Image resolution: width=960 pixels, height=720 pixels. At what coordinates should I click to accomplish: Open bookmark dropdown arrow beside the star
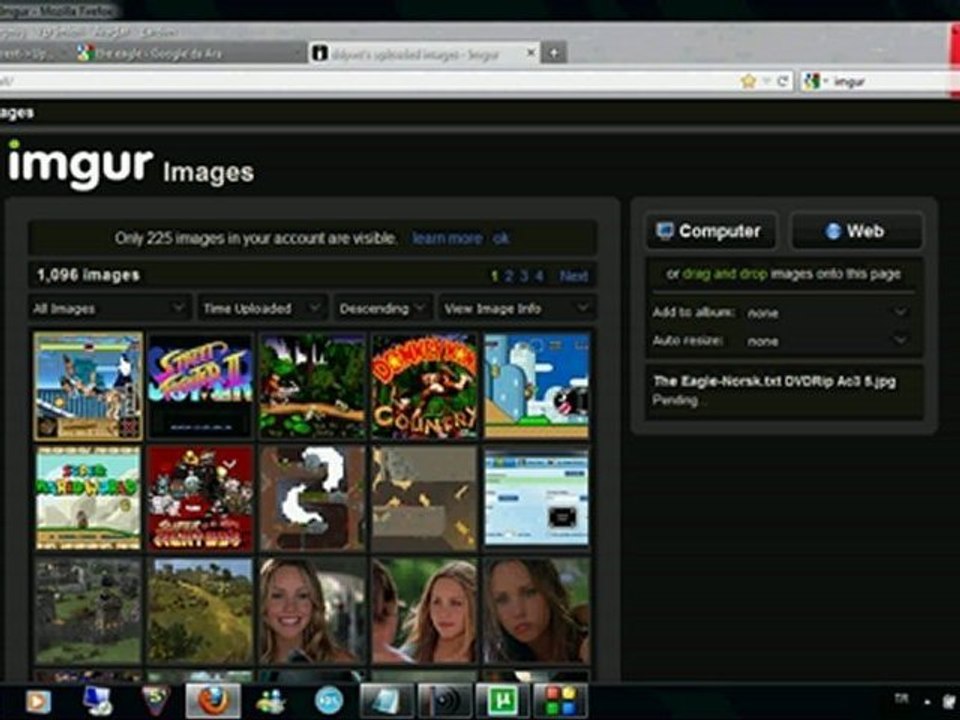[766, 81]
